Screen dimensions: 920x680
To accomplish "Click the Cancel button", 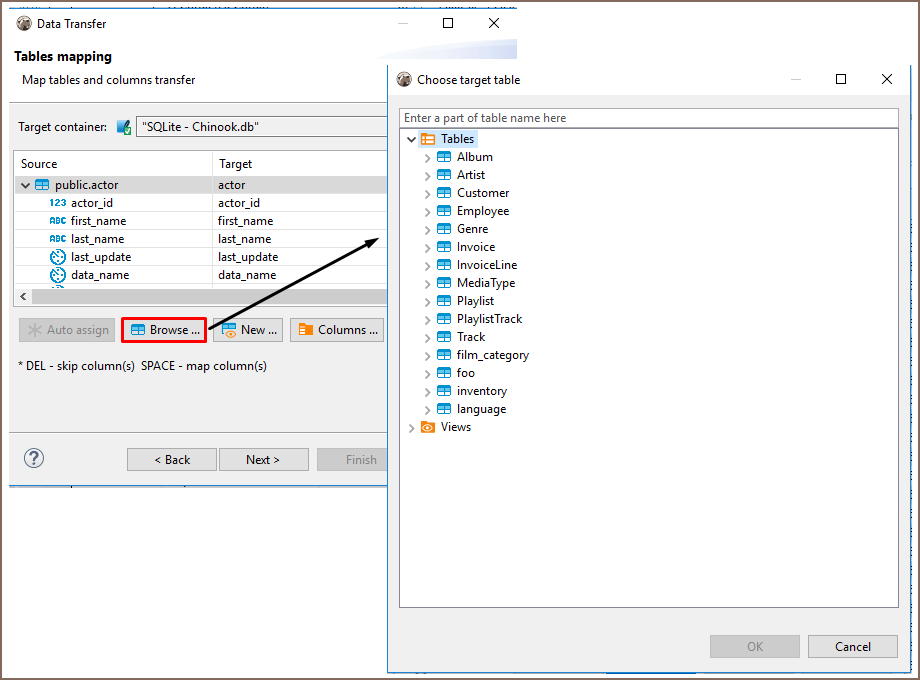I will point(852,646).
